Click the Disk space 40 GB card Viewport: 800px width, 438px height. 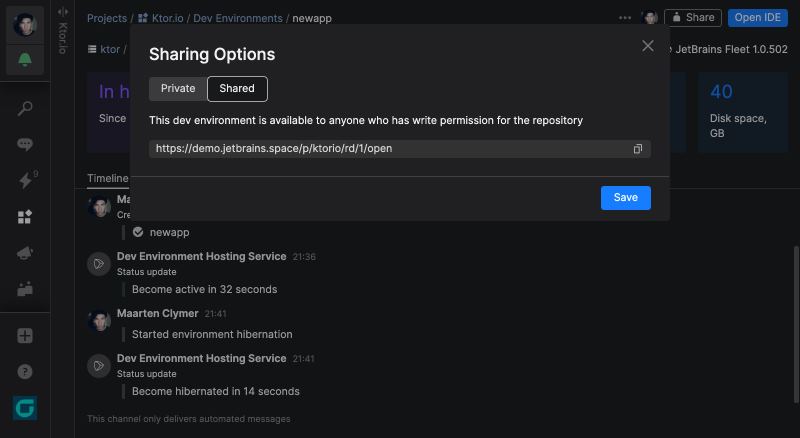pyautogui.click(x=743, y=112)
